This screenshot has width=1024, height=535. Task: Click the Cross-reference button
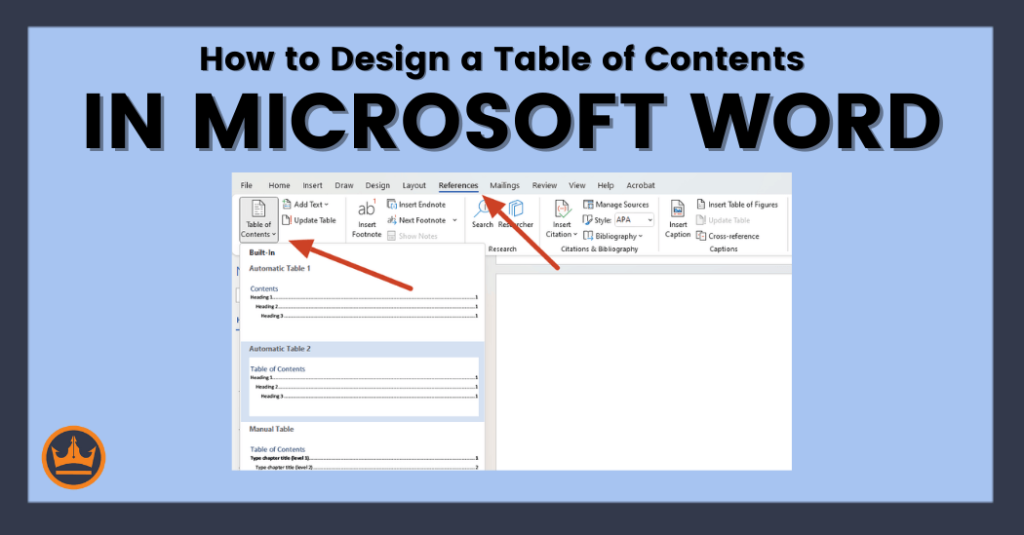728,236
